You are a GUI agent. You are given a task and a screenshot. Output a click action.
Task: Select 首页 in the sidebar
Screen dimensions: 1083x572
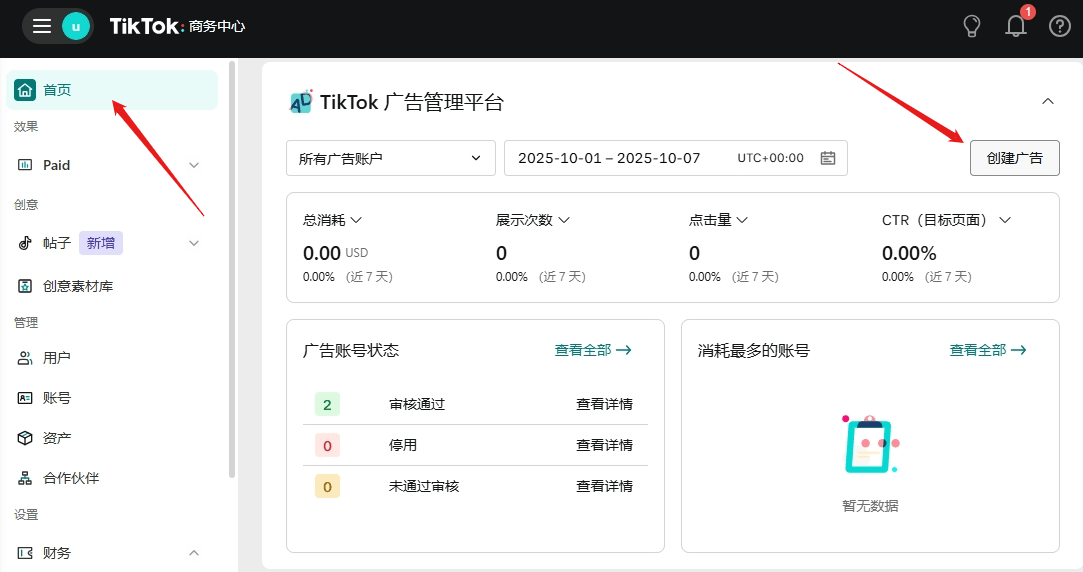[x=57, y=90]
